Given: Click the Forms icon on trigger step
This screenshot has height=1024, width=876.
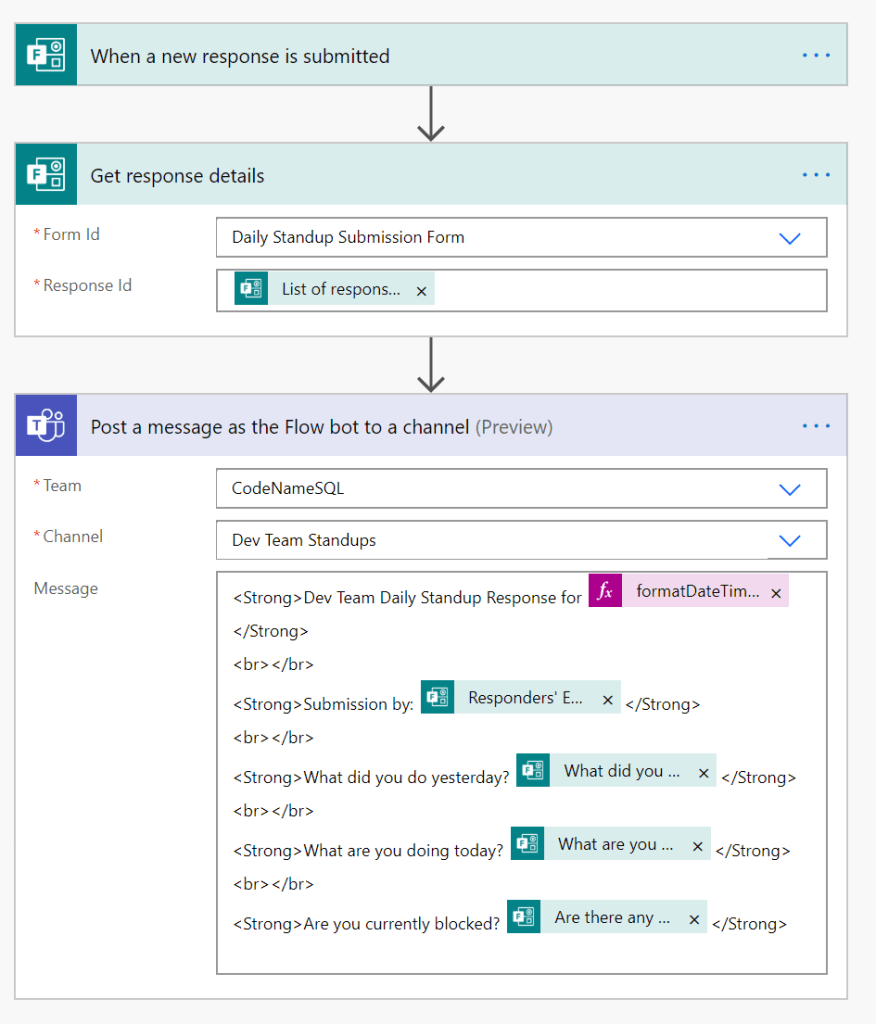Looking at the screenshot, I should tap(46, 55).
